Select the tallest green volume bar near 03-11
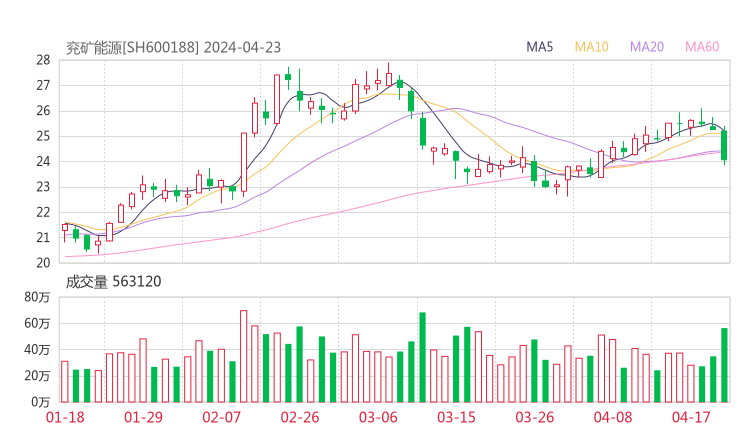Image resolution: width=740 pixels, height=440 pixels. point(422,357)
